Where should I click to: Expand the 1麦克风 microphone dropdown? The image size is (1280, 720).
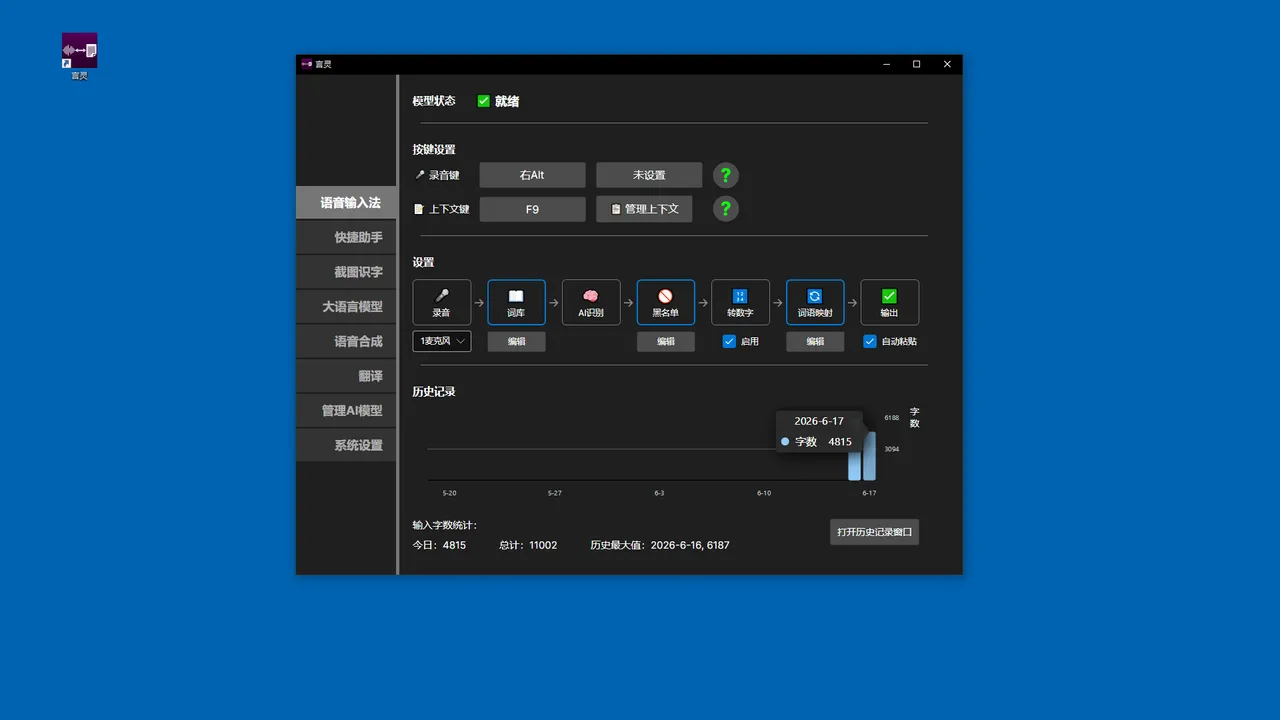coord(442,341)
